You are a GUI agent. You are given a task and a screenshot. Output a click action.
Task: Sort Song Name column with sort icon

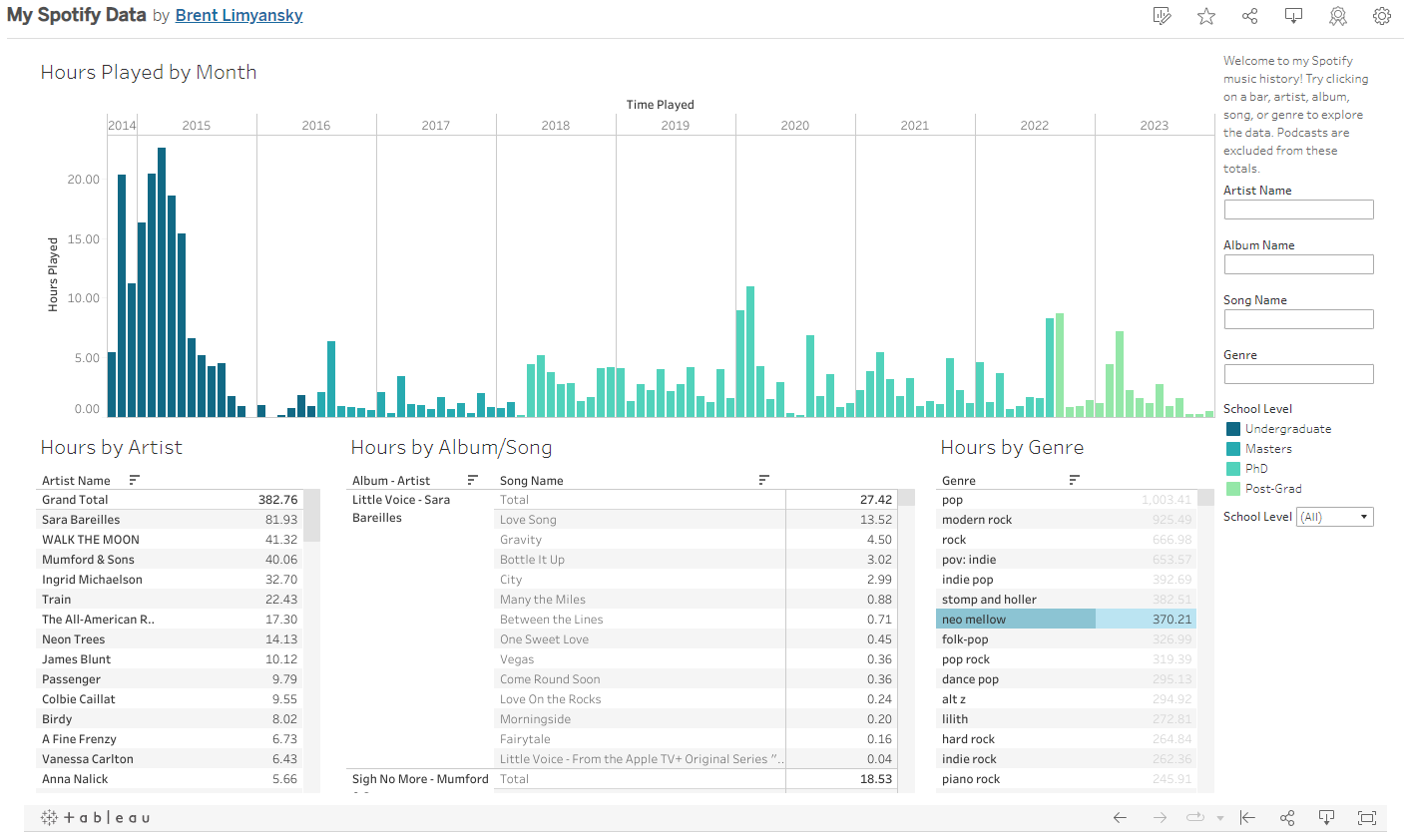coord(763,480)
